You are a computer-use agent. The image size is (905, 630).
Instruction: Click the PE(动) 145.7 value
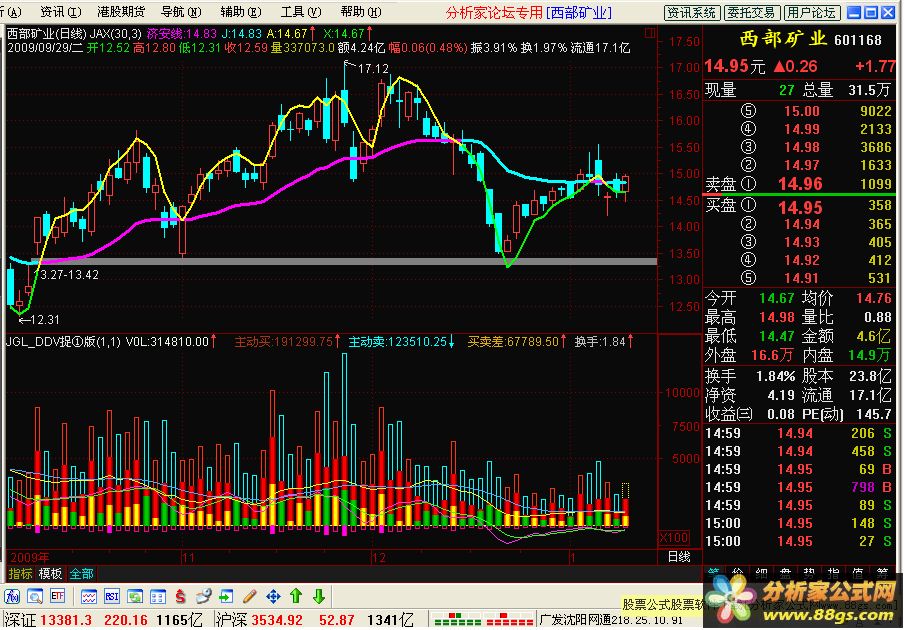pyautogui.click(x=874, y=414)
